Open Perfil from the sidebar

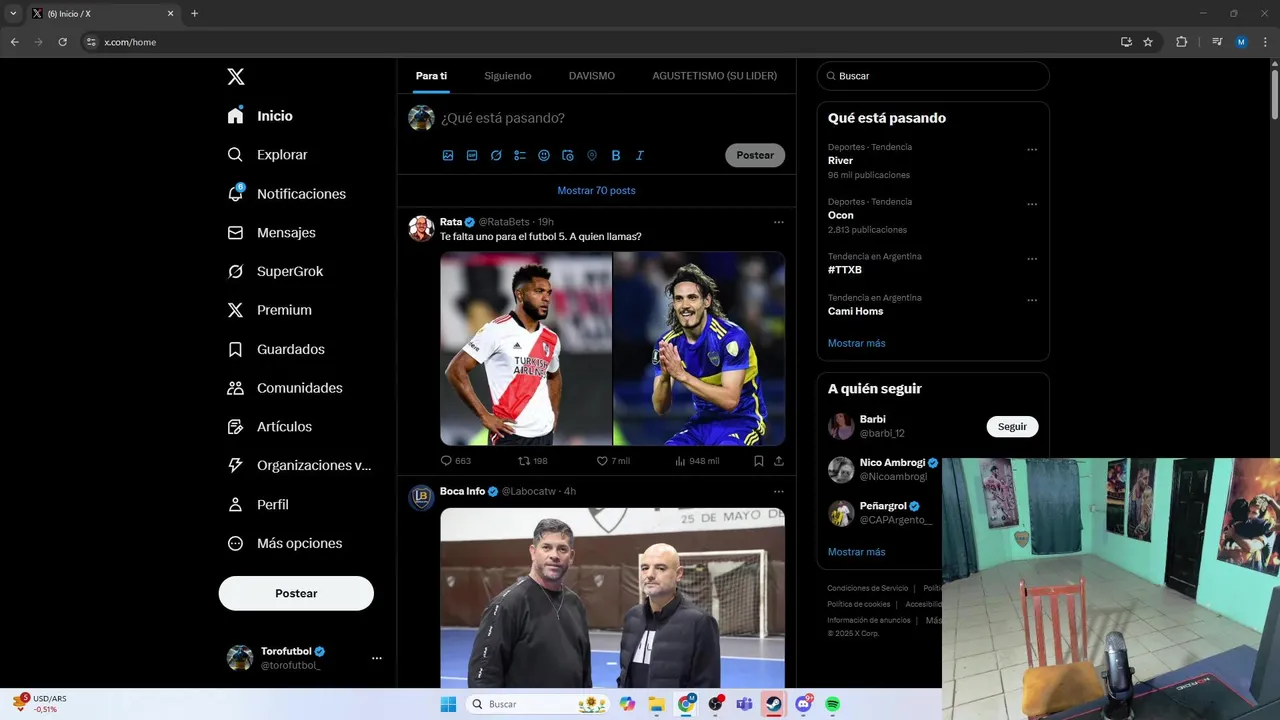(x=257, y=505)
